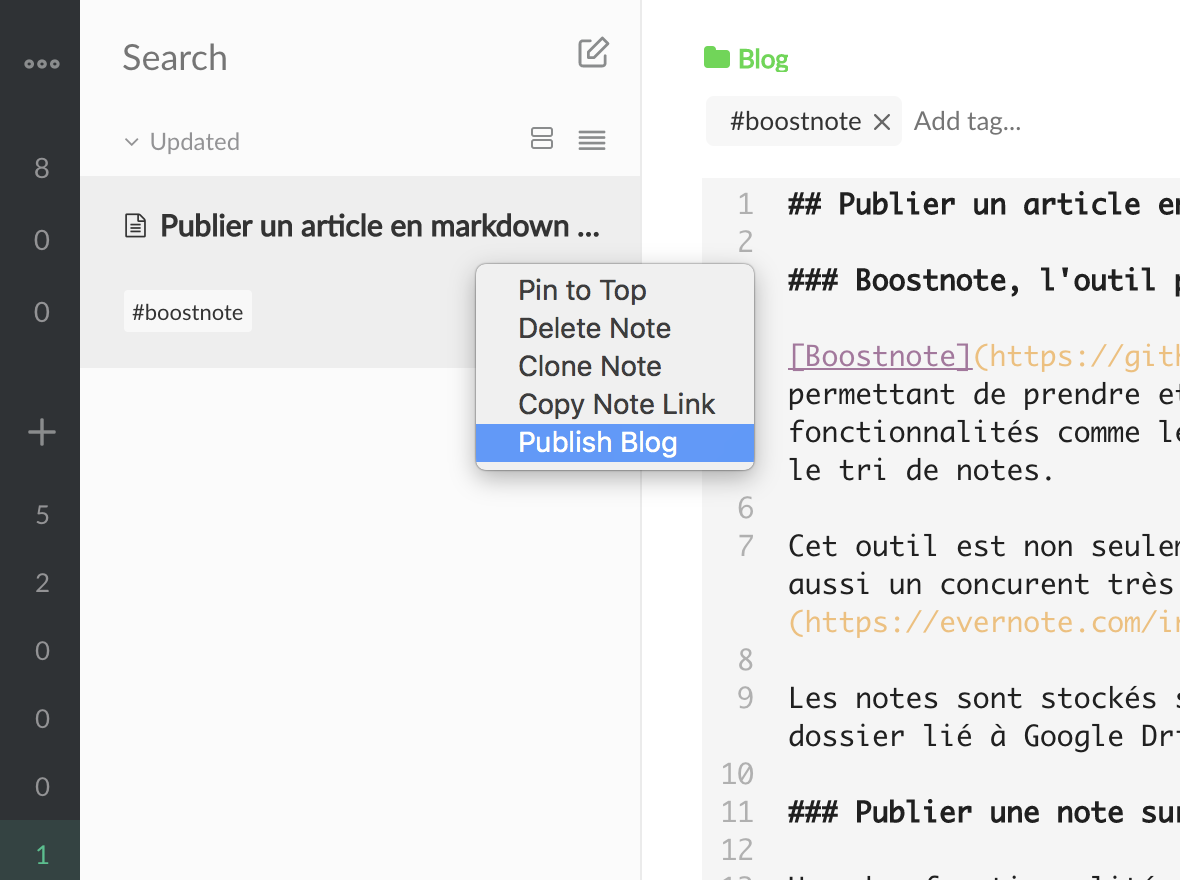1180x880 pixels.
Task: Open the three-dots menu in the sidebar
Action: tap(41, 64)
